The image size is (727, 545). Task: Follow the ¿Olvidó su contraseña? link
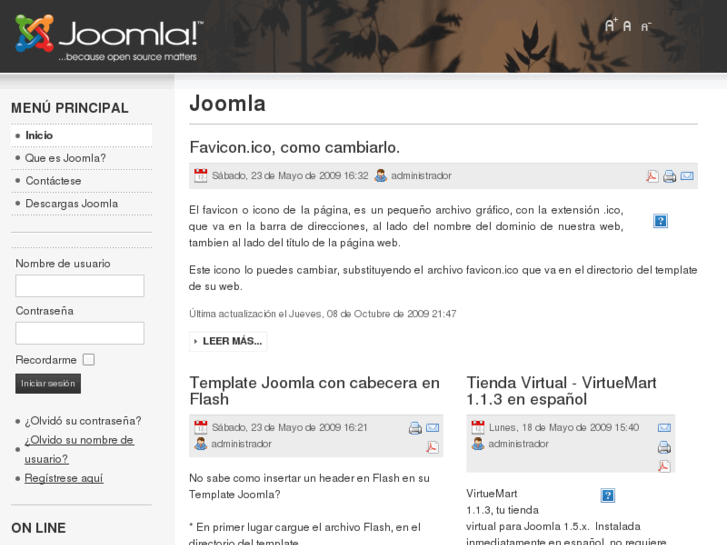pos(83,421)
